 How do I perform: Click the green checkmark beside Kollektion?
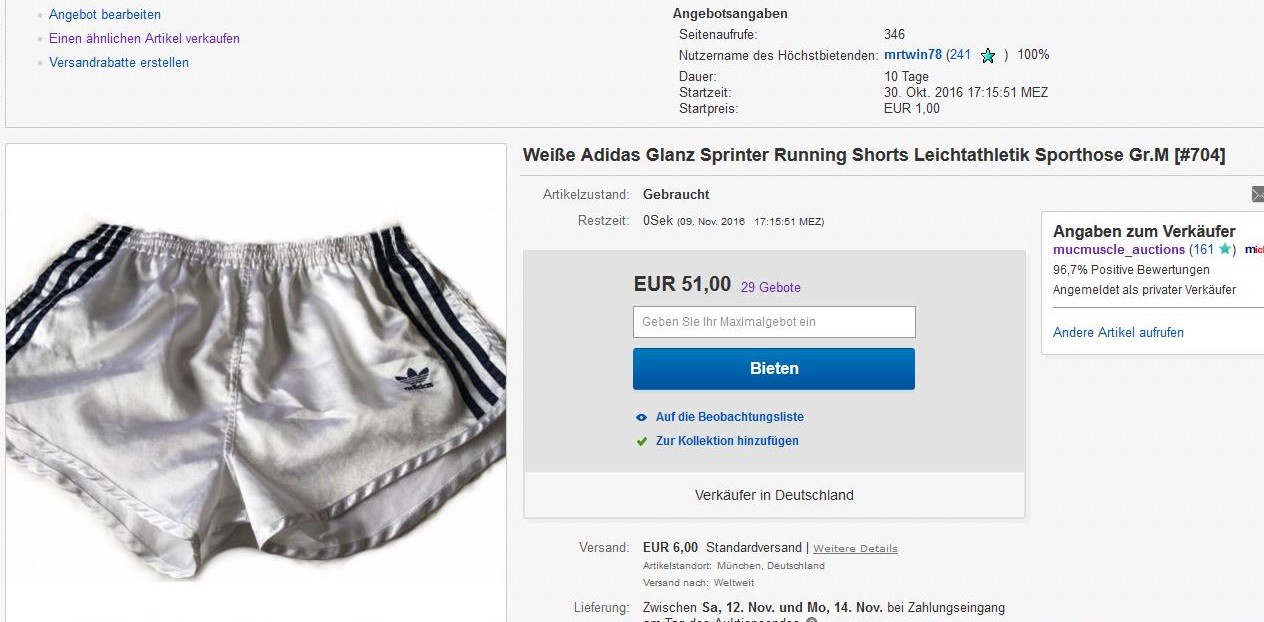(642, 441)
